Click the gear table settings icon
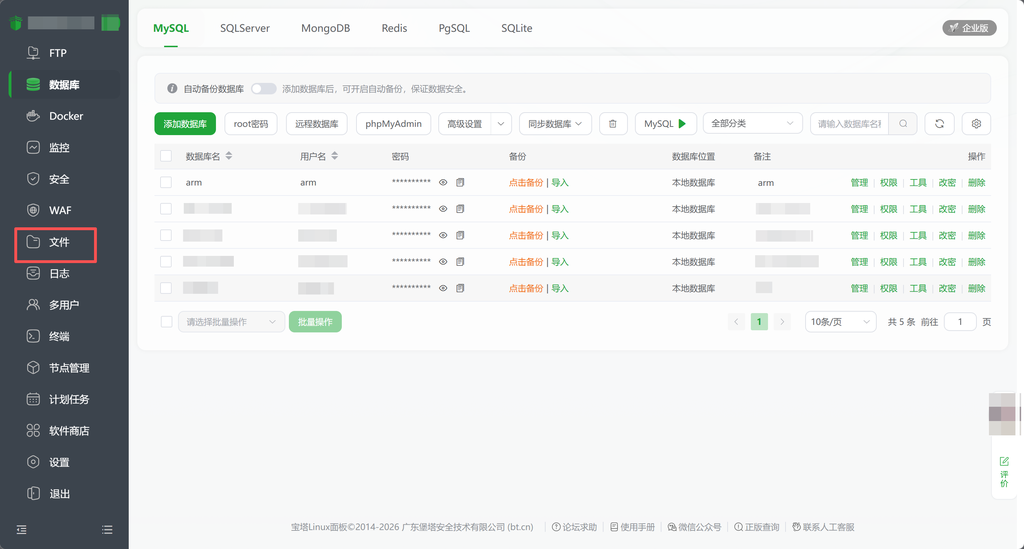Viewport: 1024px width, 549px height. coord(976,123)
